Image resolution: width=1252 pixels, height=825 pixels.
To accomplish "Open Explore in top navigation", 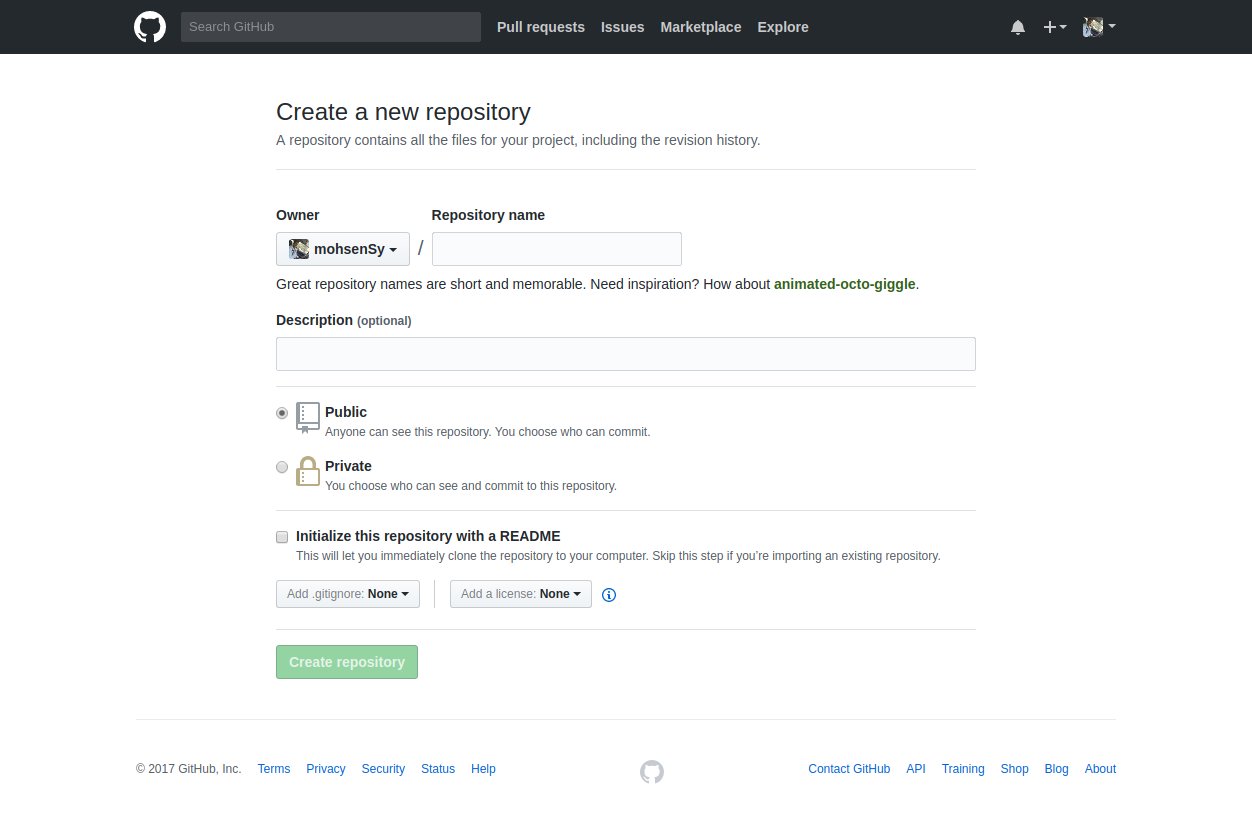I will coord(783,27).
